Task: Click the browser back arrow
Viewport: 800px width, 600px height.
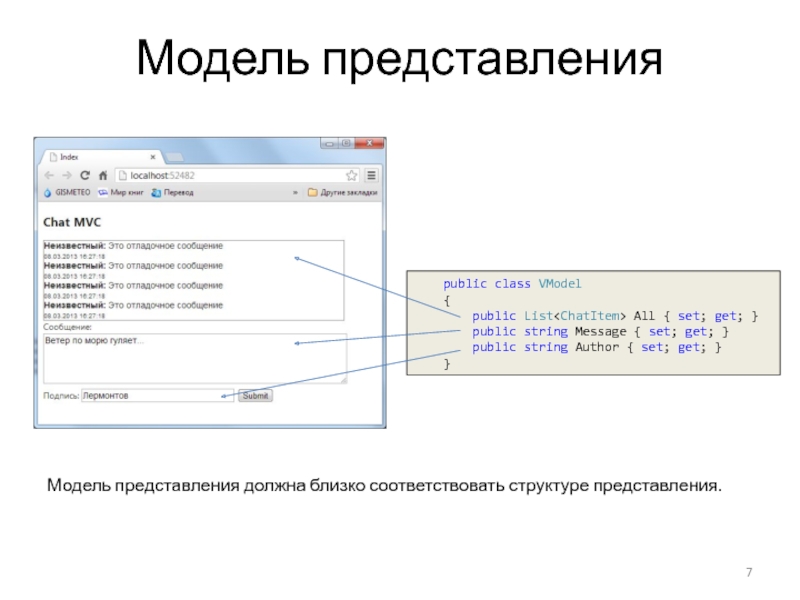Action: (x=49, y=175)
